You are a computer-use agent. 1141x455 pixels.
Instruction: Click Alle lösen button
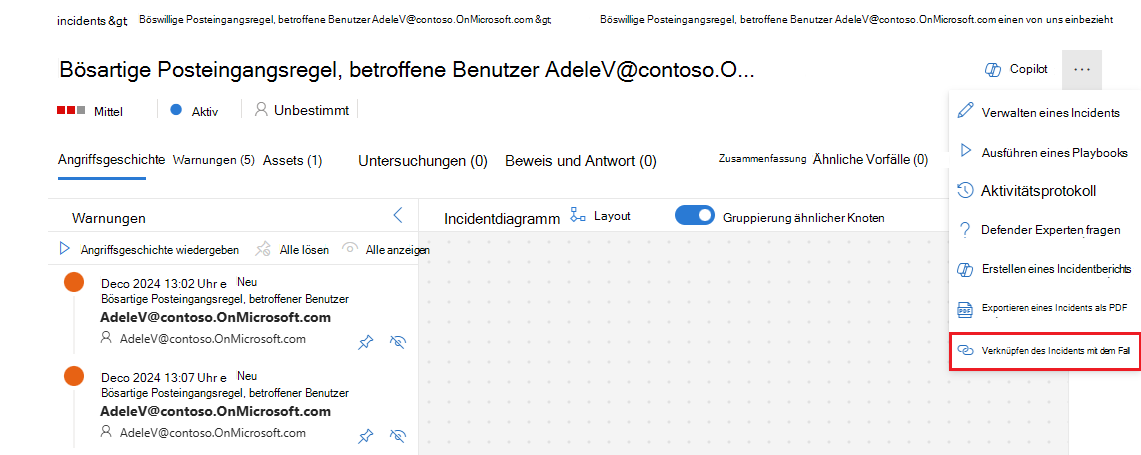[292, 250]
